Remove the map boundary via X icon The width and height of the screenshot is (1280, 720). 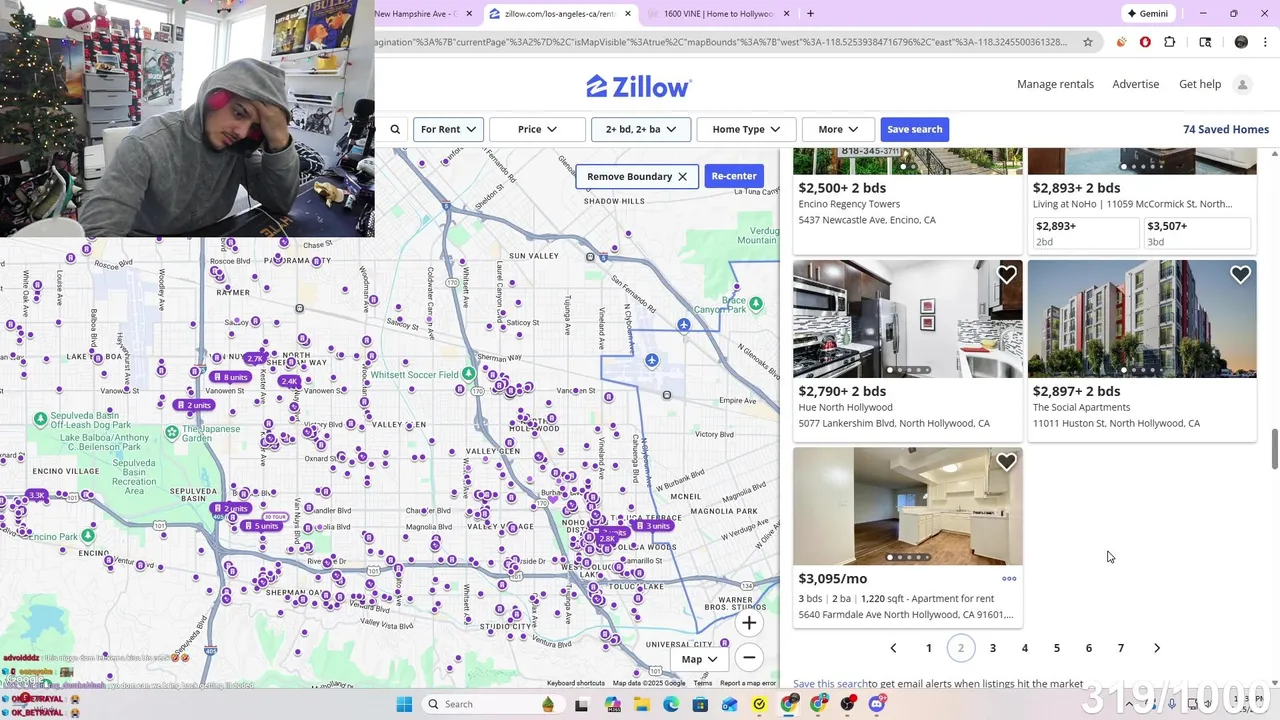683,177
